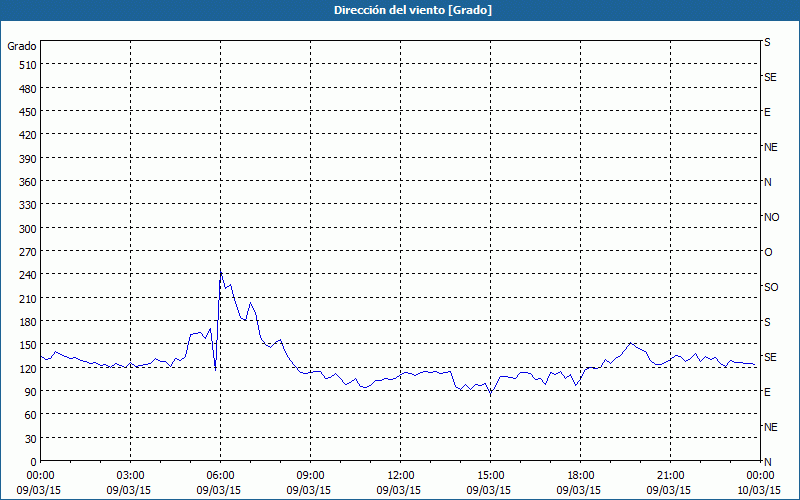Click the blue line's highest peak near 240
The width and height of the screenshot is (800, 500).
221,271
